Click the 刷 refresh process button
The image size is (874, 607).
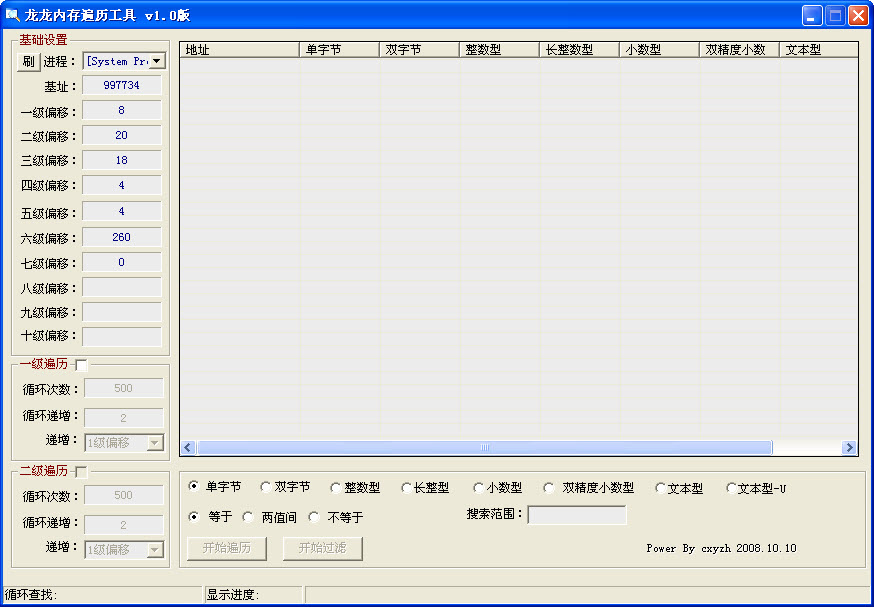click(27, 61)
